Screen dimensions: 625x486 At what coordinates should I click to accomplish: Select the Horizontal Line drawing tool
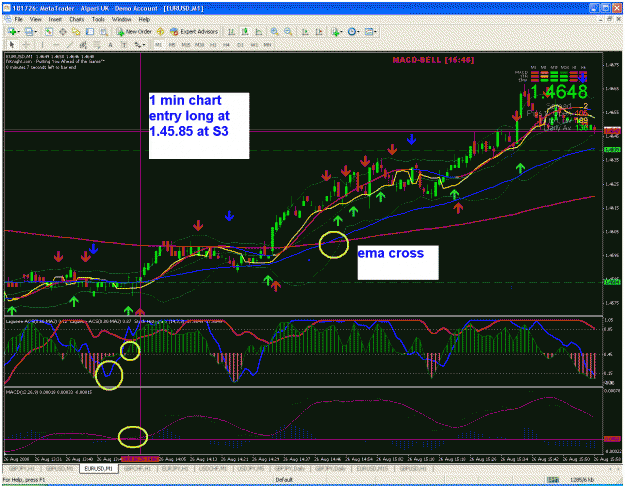pyautogui.click(x=56, y=45)
